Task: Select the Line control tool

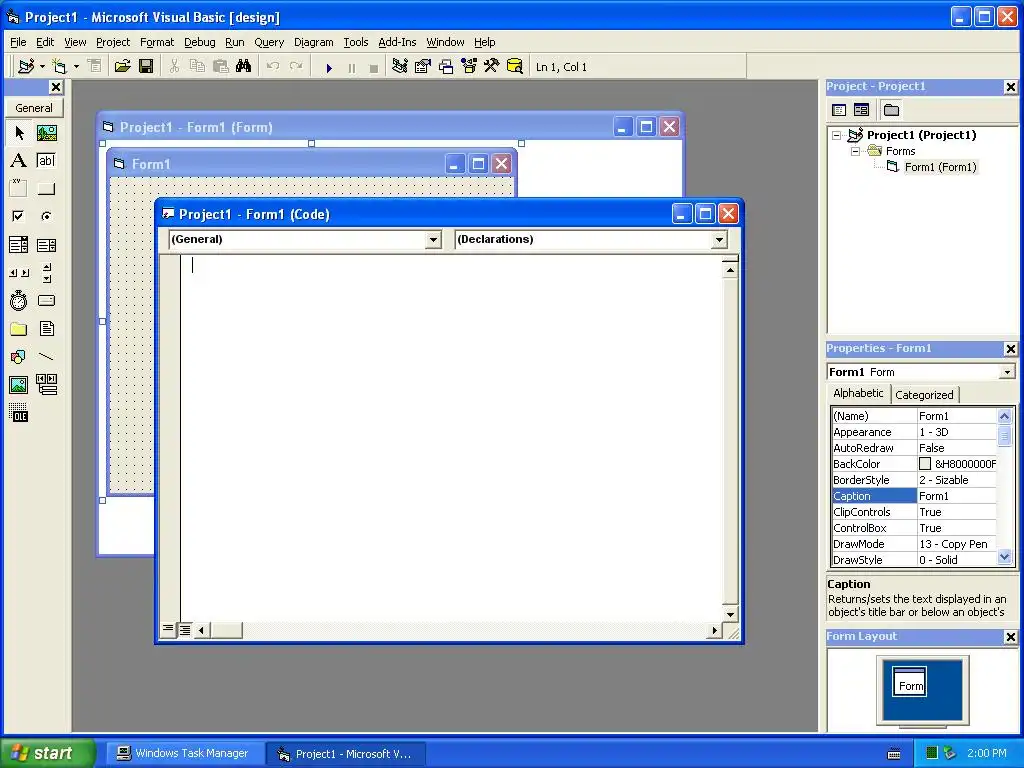Action: 46,357
